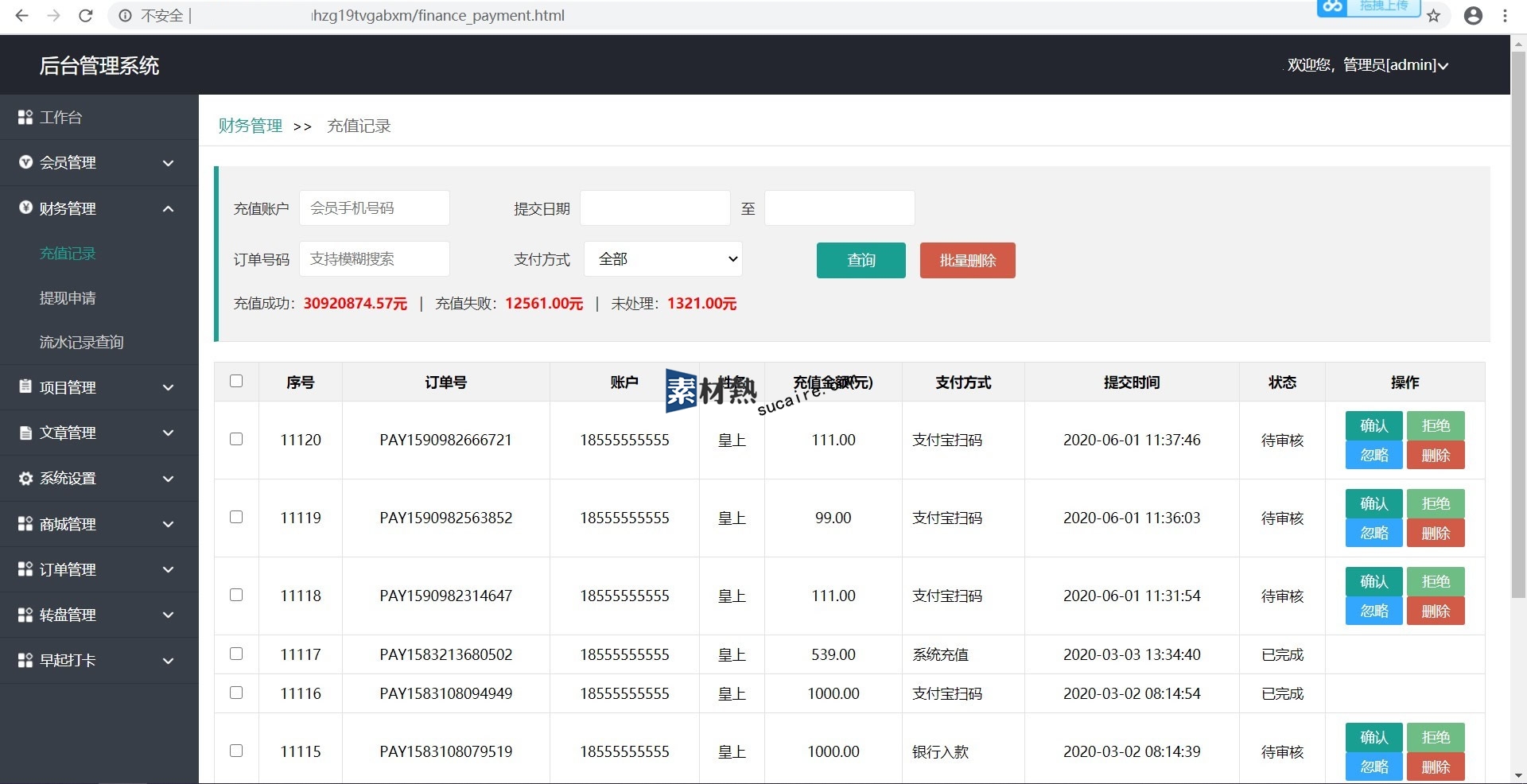Open the browser profile avatar icon

point(1473,16)
